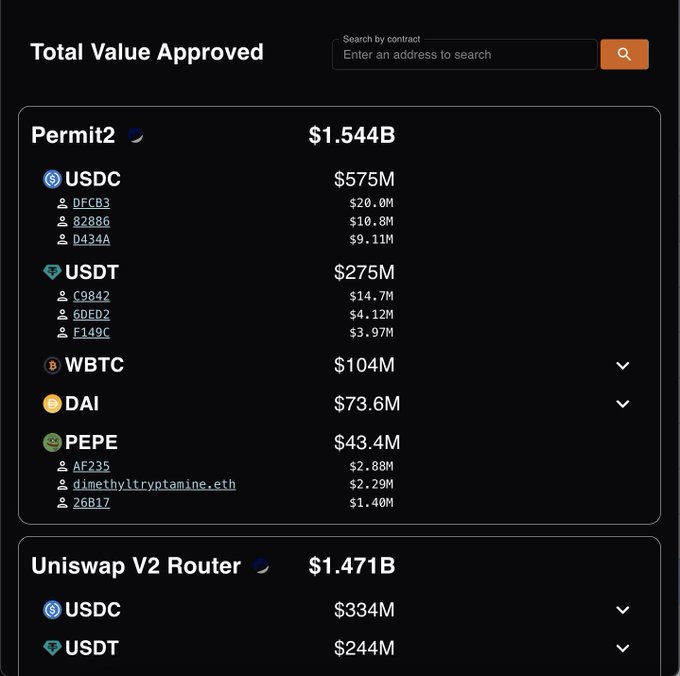This screenshot has height=676, width=680.
Task: Expand the DAI row chevron
Action: 622,404
